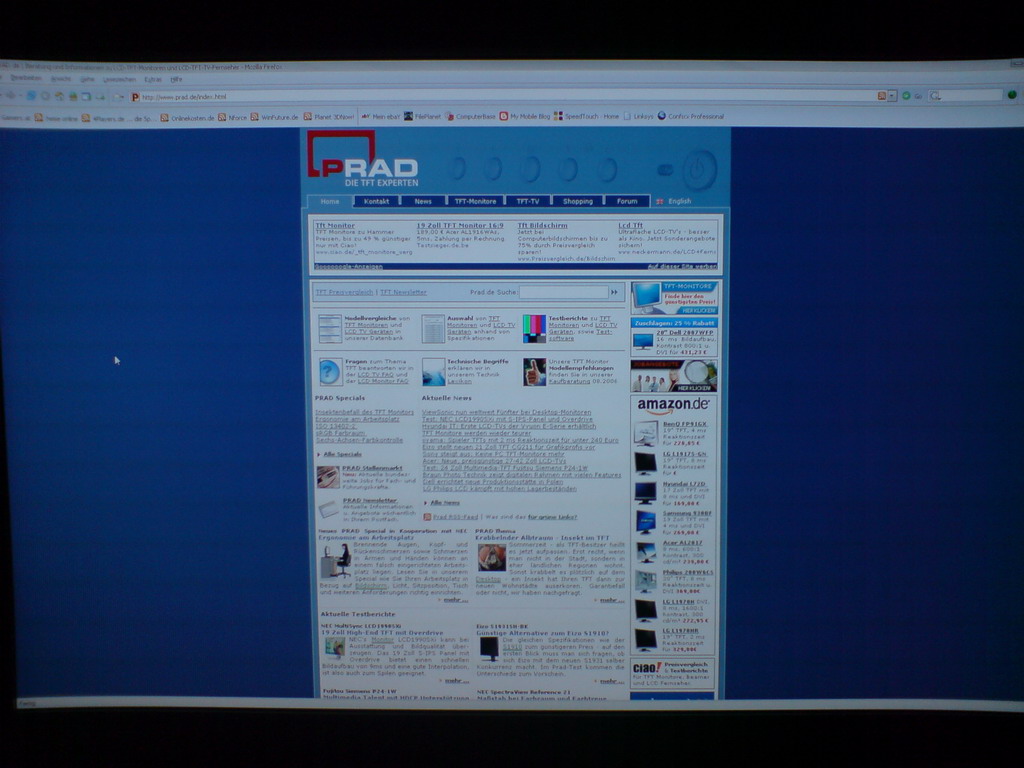Select the TFT-Monitore navigation tab

[x=475, y=201]
